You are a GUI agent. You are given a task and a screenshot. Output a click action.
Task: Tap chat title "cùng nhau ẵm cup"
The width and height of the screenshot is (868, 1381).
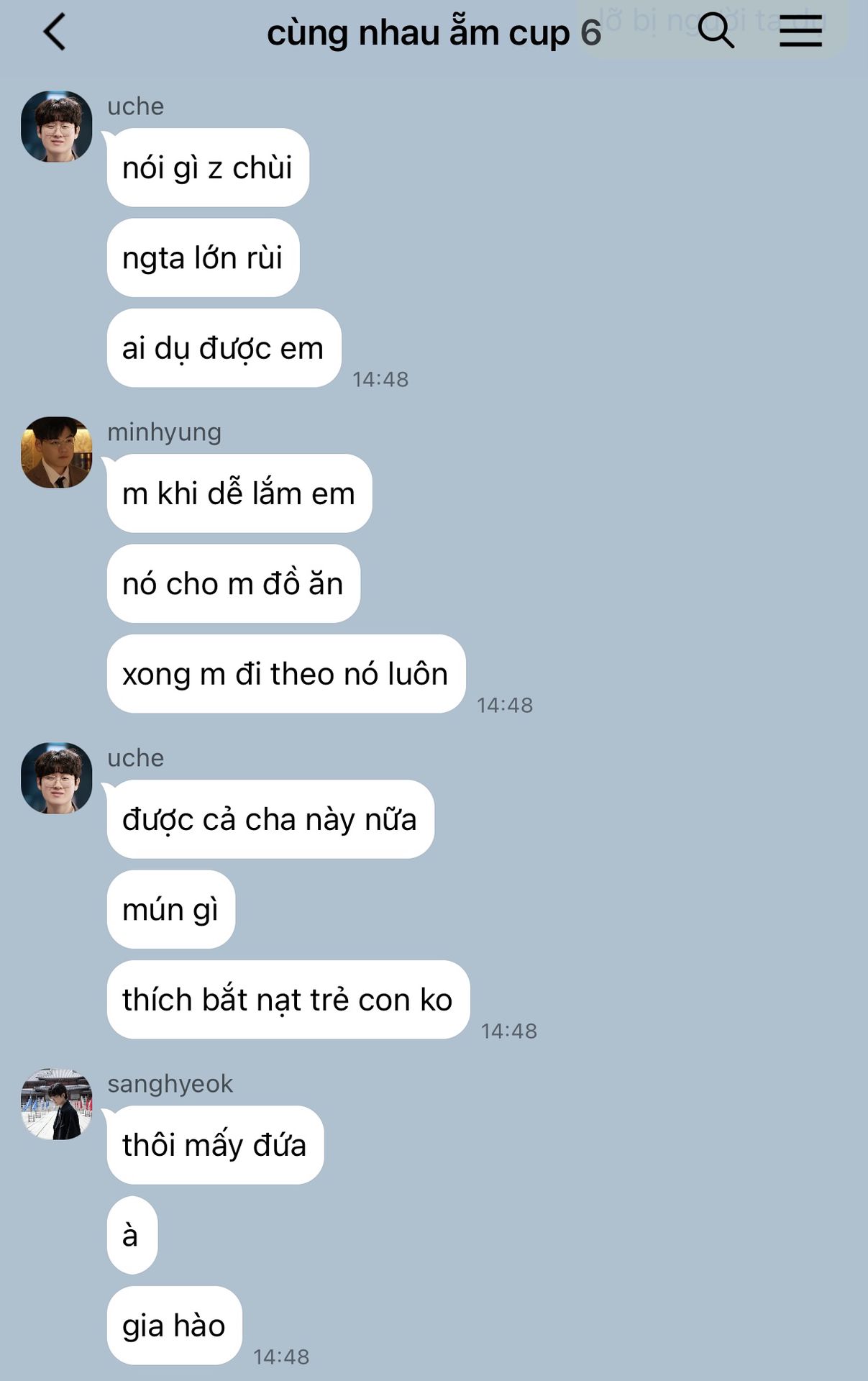coord(419,33)
